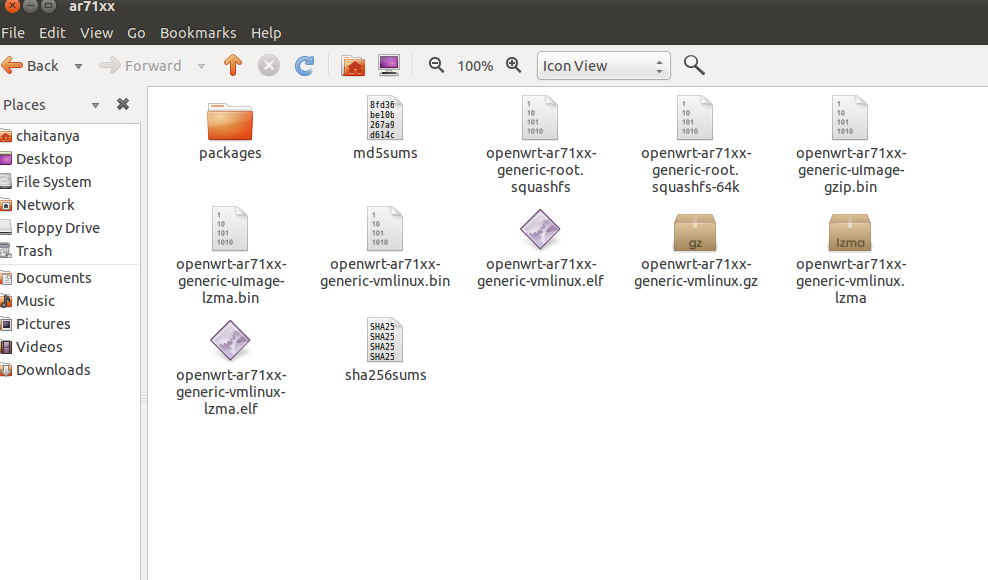The height and width of the screenshot is (580, 988).
Task: Select the packages folder icon
Action: coord(230,121)
